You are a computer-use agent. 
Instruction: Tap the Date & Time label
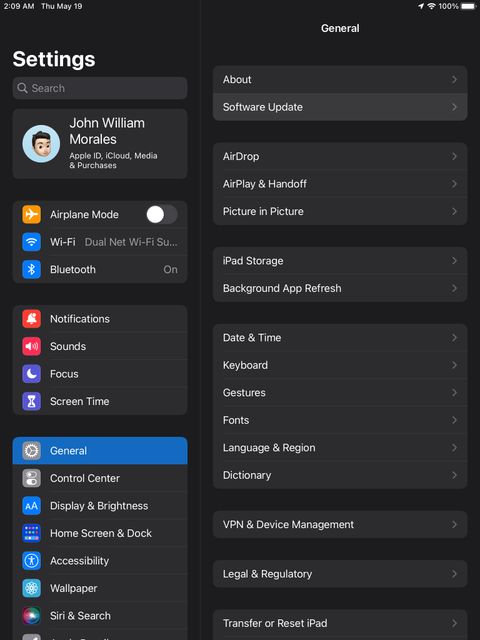[252, 338]
